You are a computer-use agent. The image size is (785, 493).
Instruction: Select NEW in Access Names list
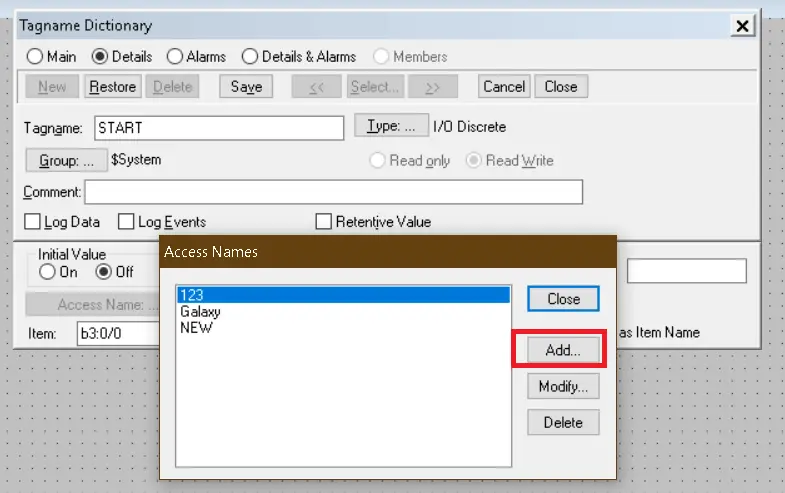click(343, 327)
